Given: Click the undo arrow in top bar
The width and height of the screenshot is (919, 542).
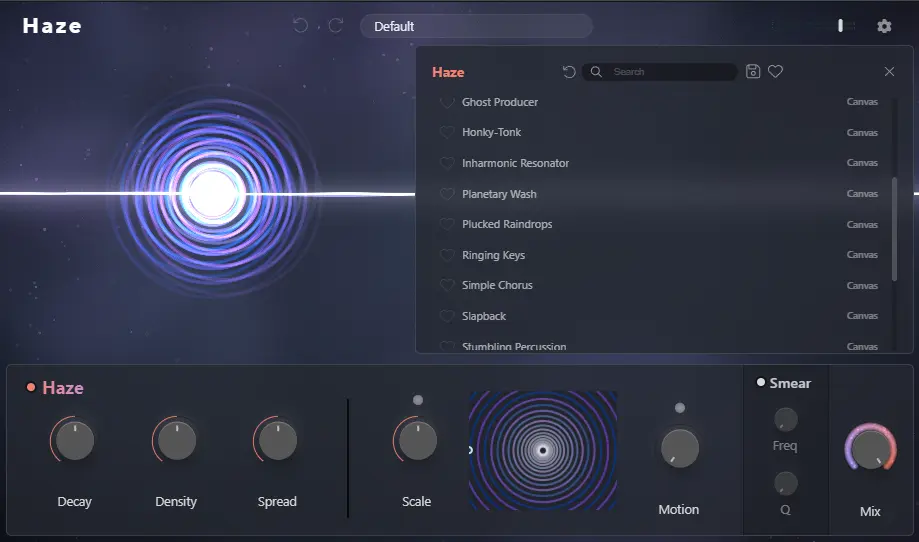Looking at the screenshot, I should pyautogui.click(x=300, y=26).
